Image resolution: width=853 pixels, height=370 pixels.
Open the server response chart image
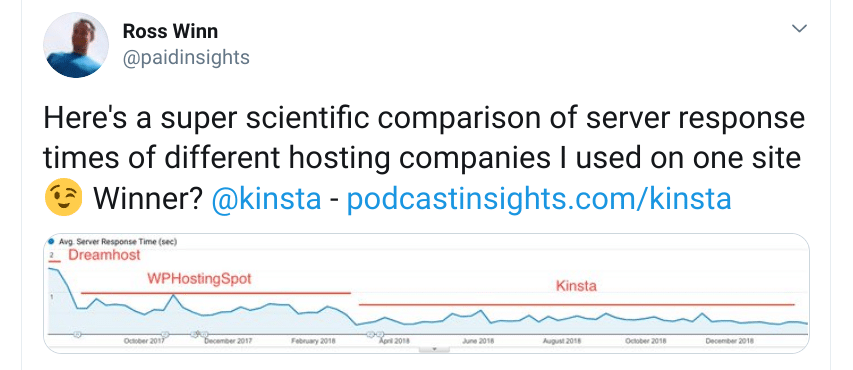click(x=426, y=294)
